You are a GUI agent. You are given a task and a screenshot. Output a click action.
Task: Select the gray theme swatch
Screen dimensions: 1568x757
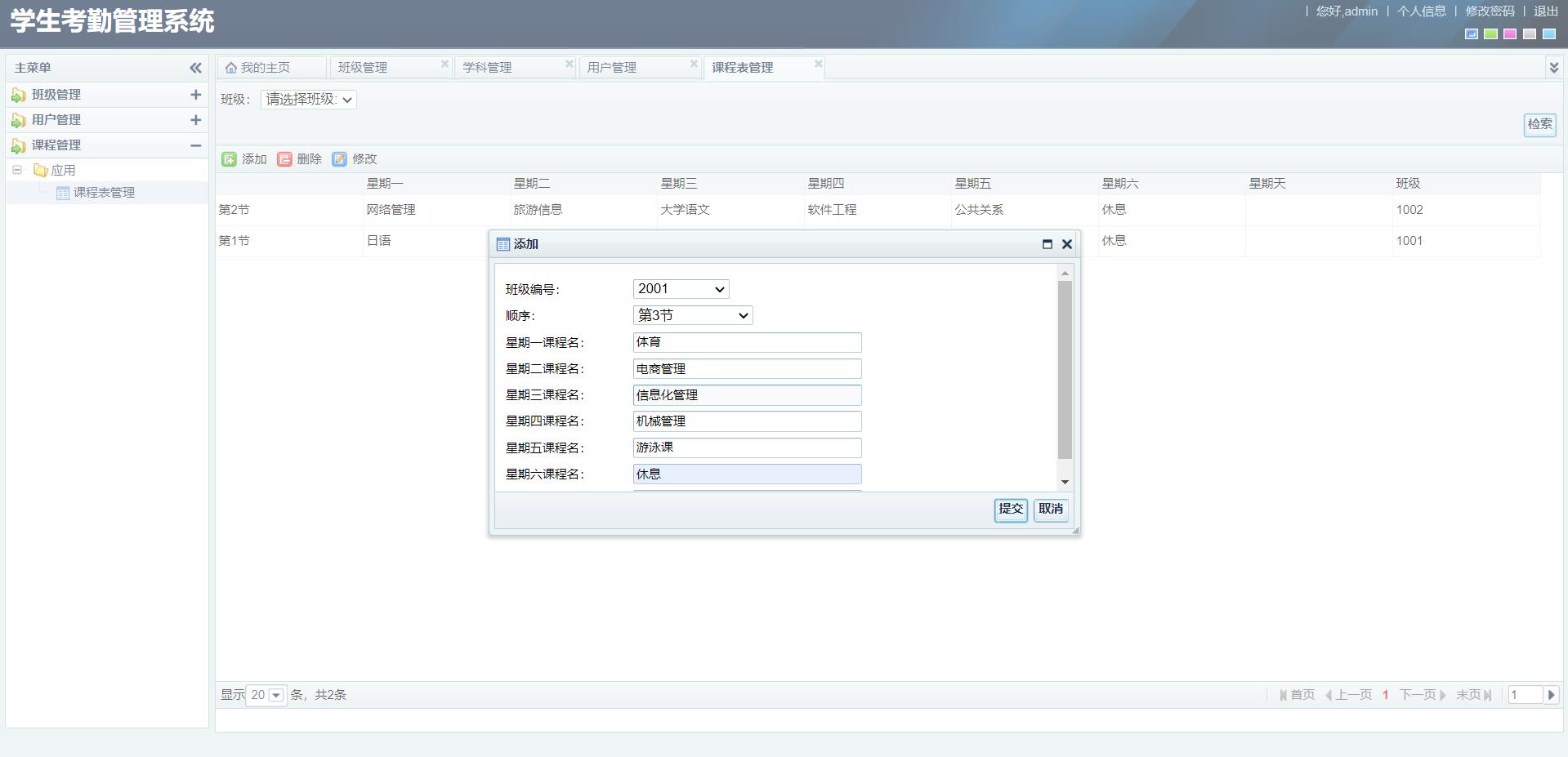[1530, 34]
